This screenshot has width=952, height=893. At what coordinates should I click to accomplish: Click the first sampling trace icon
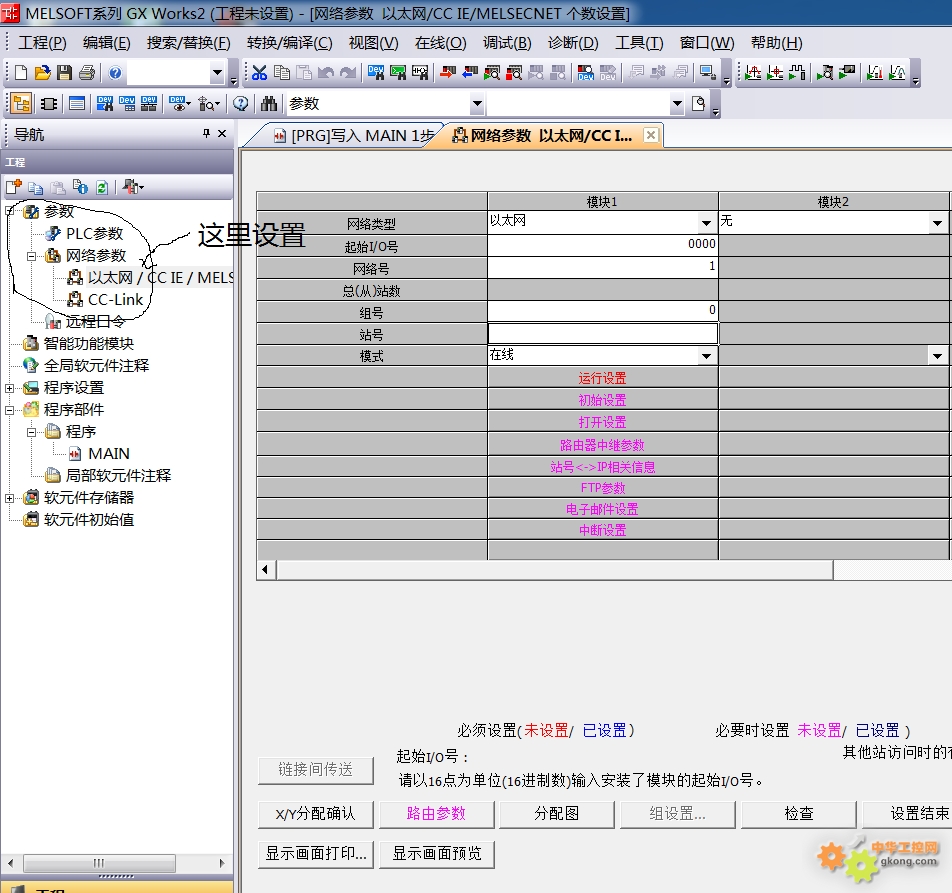pos(753,73)
